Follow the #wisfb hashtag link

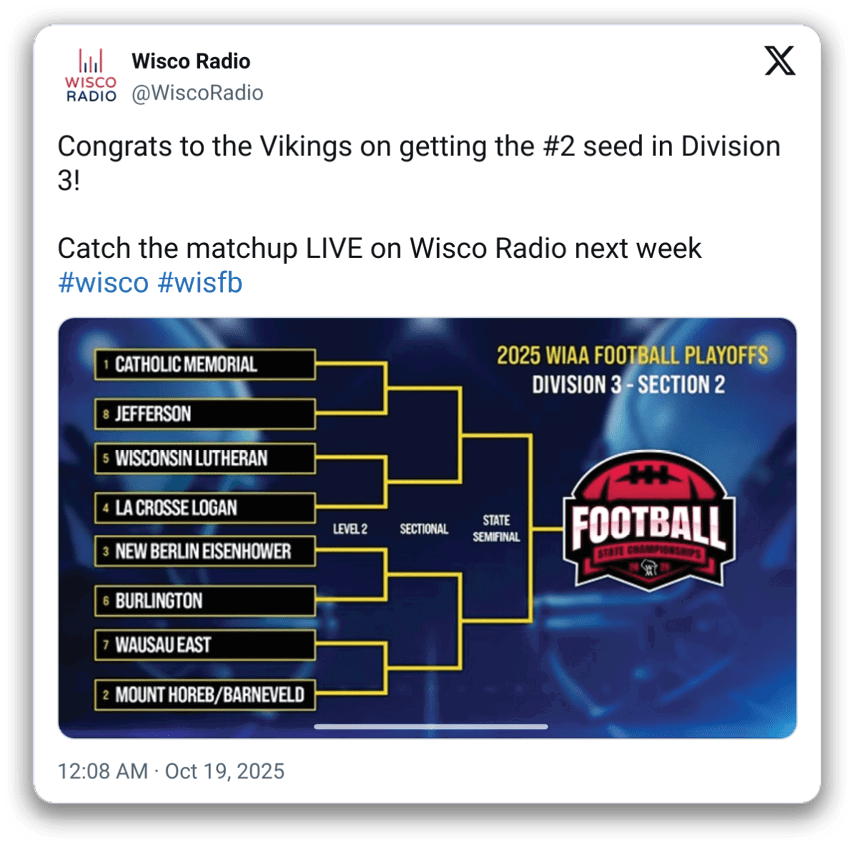pyautogui.click(x=200, y=283)
